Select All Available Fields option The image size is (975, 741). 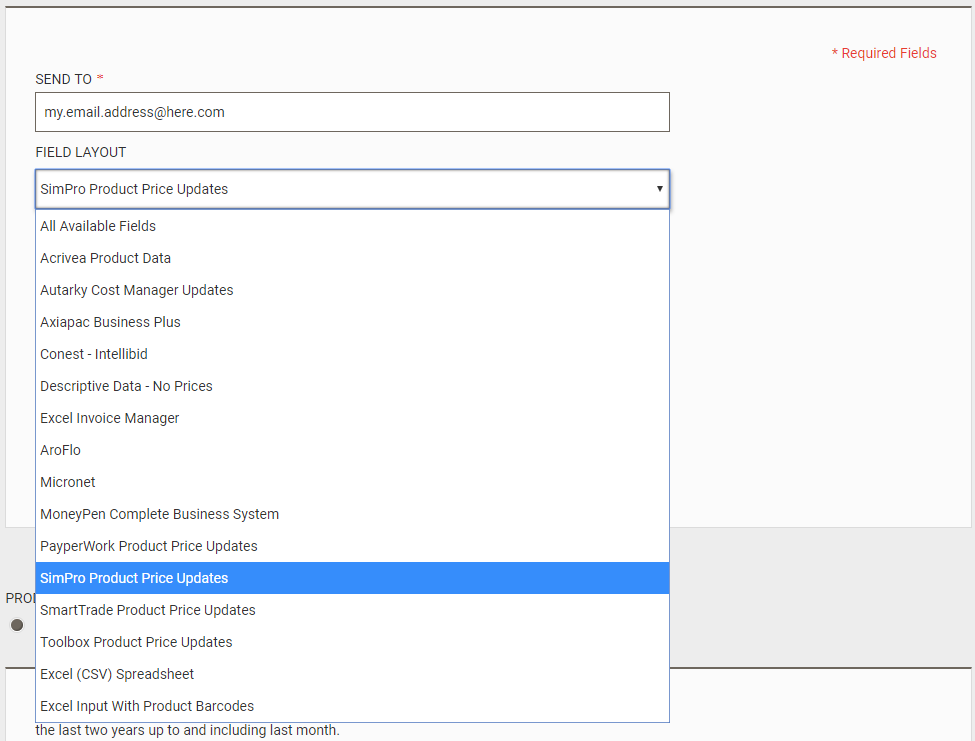(352, 226)
